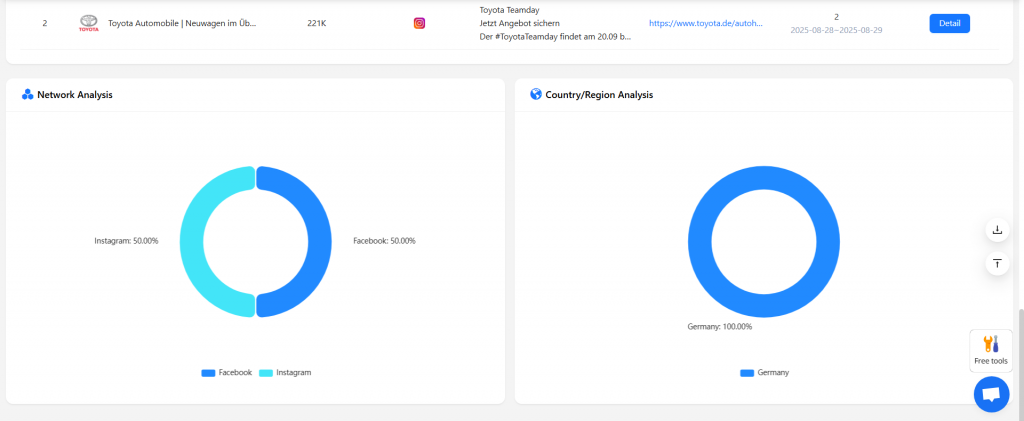Click the Instagram icon in Toyota row
The height and width of the screenshot is (421, 1024).
pyautogui.click(x=419, y=23)
